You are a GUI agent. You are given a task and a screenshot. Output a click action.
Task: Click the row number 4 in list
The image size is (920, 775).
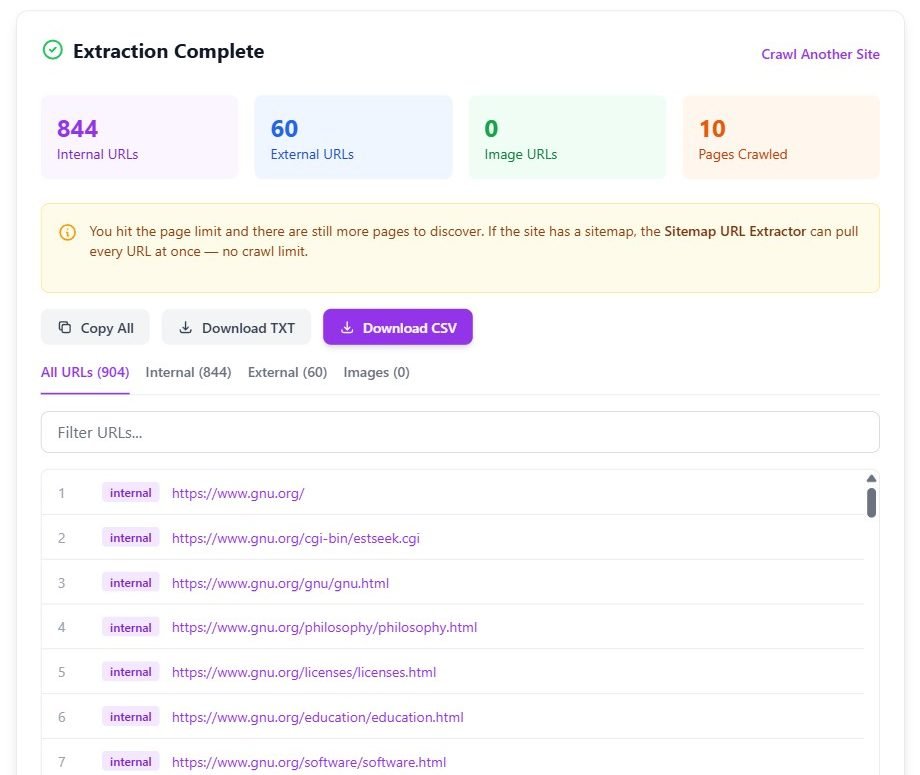pyautogui.click(x=62, y=627)
